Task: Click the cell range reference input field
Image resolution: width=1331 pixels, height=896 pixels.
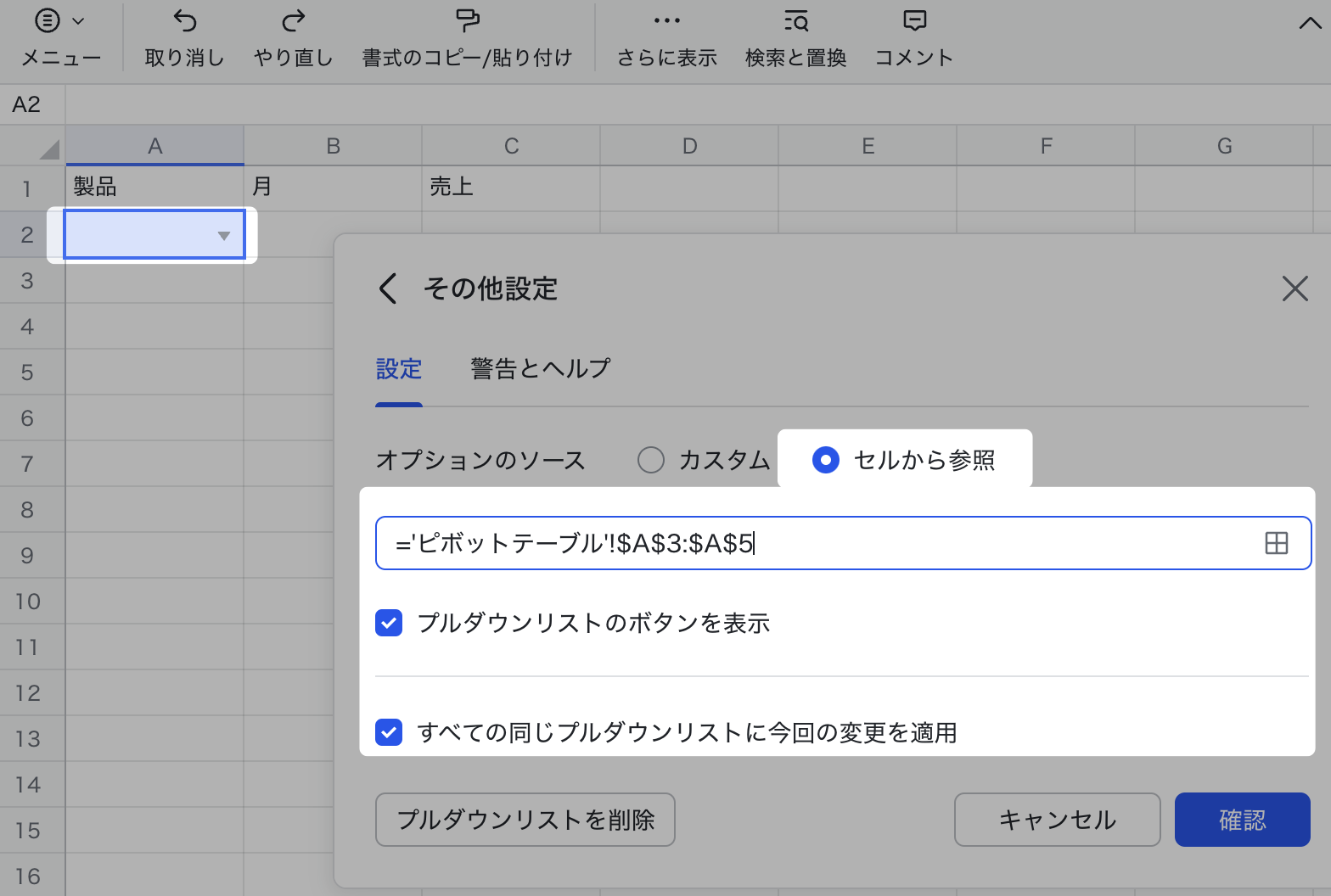Action: click(815, 543)
